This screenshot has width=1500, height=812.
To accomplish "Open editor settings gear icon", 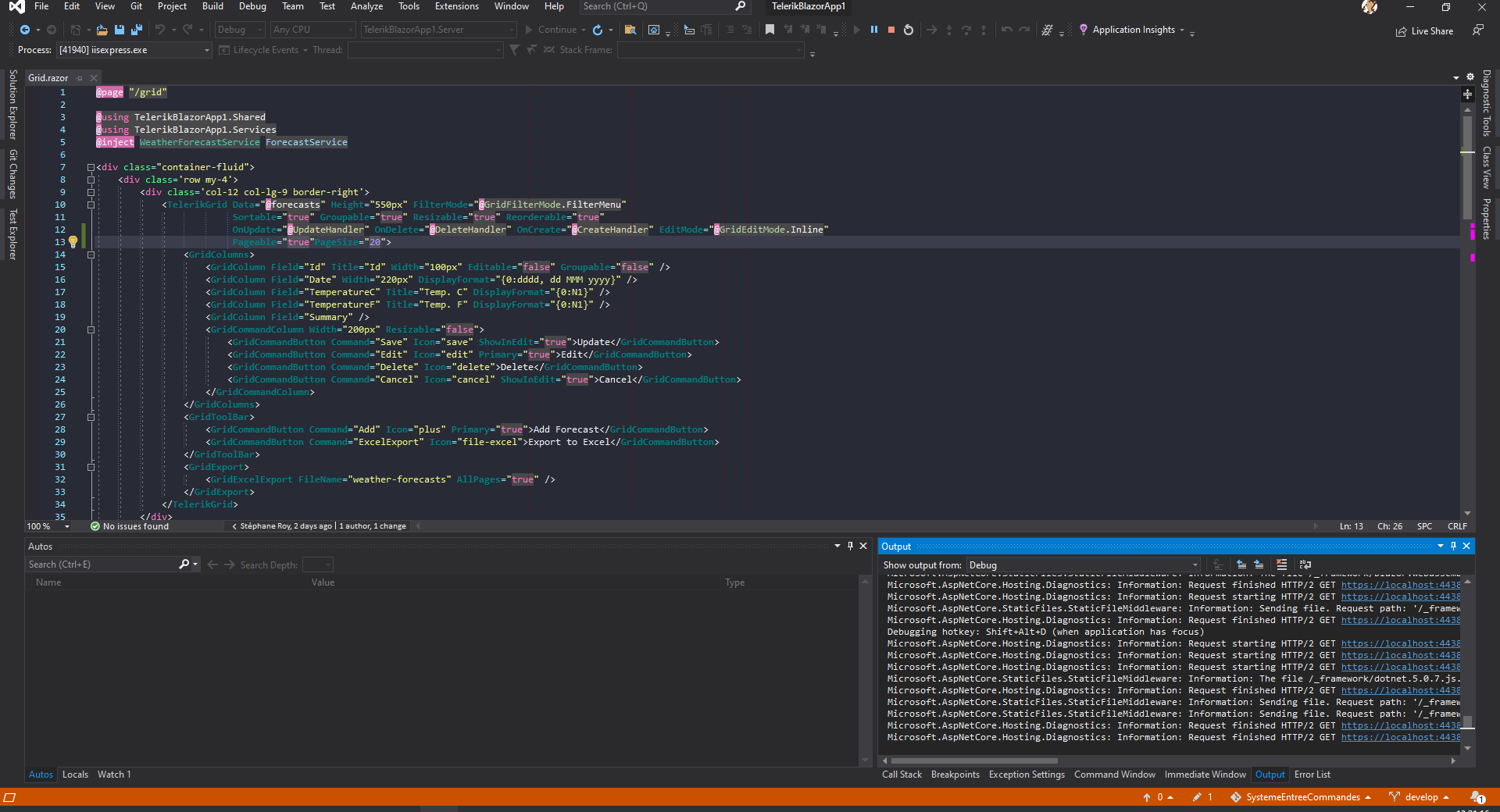I will click(x=1470, y=77).
